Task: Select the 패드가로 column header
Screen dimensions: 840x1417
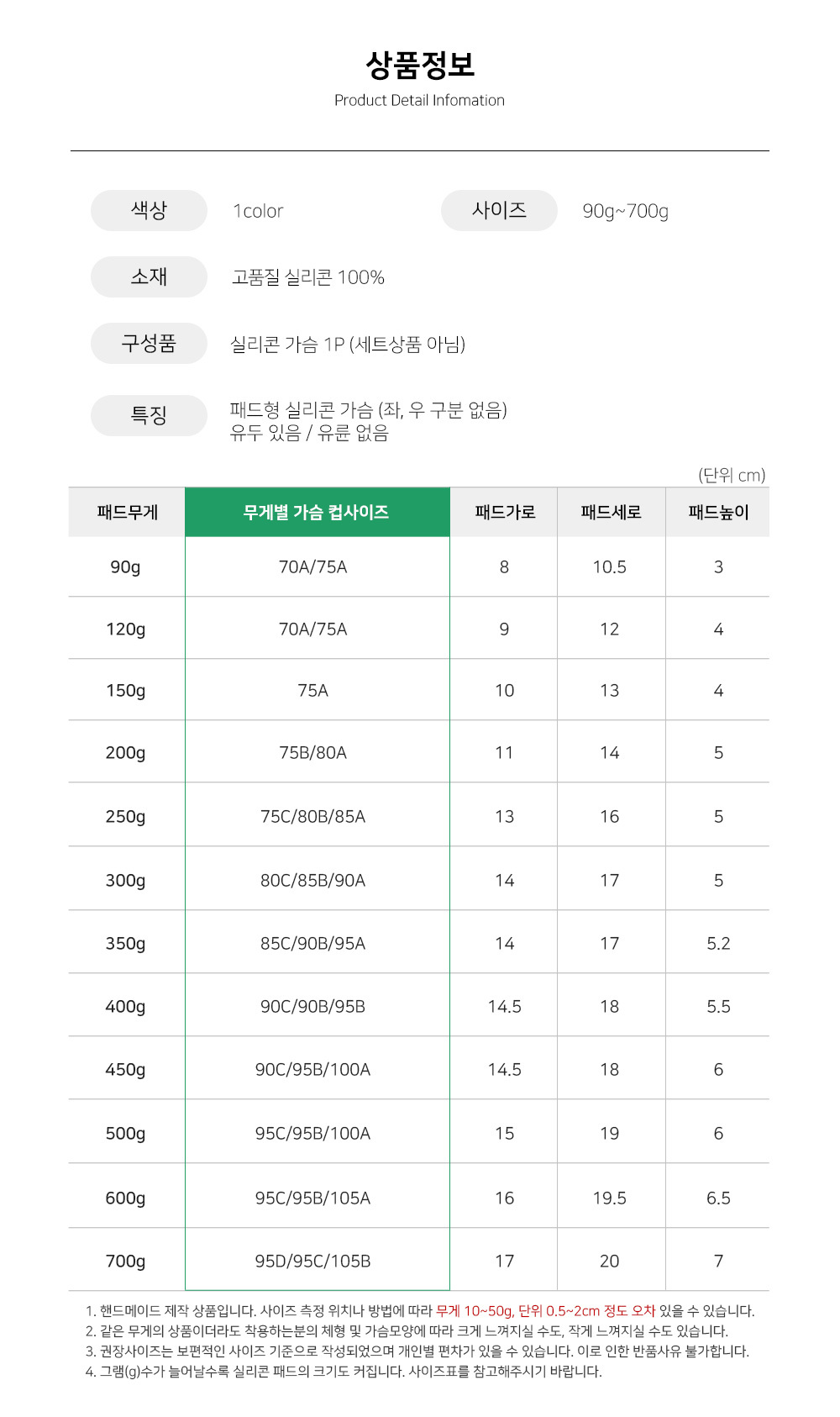Action: pos(504,512)
